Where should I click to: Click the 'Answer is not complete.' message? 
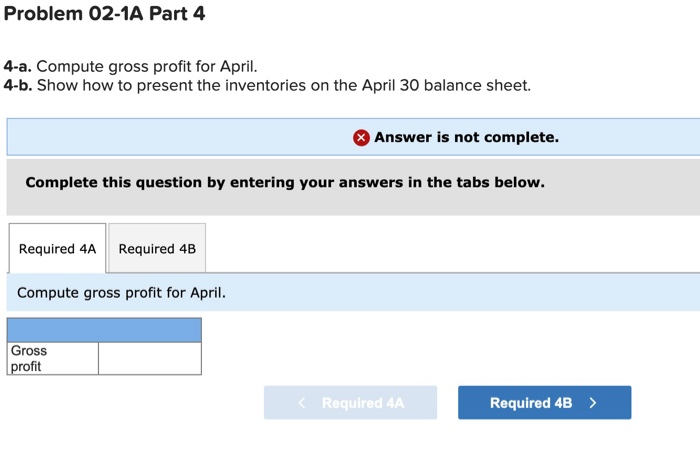[x=467, y=137]
